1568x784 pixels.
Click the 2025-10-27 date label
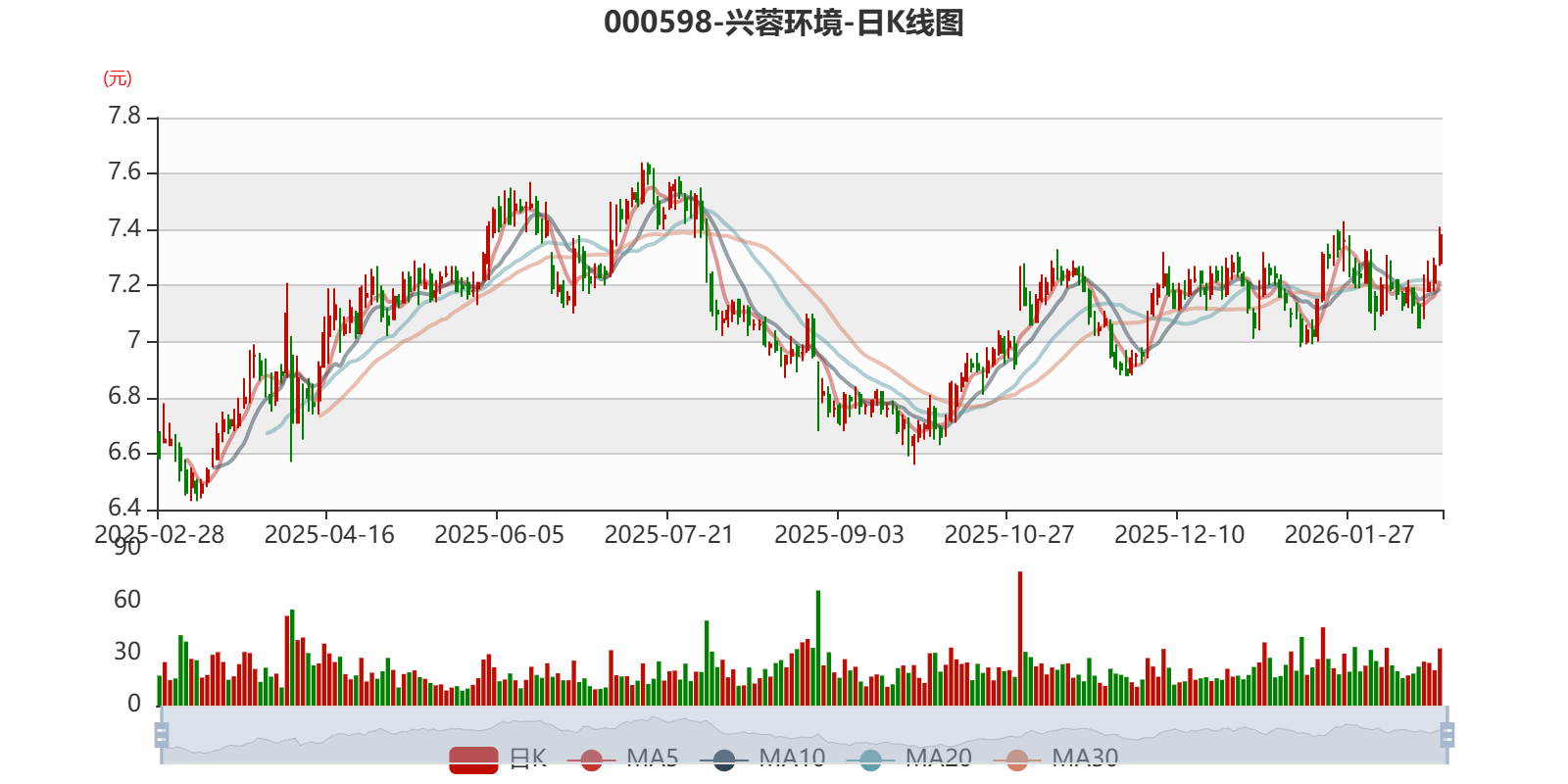point(1009,535)
